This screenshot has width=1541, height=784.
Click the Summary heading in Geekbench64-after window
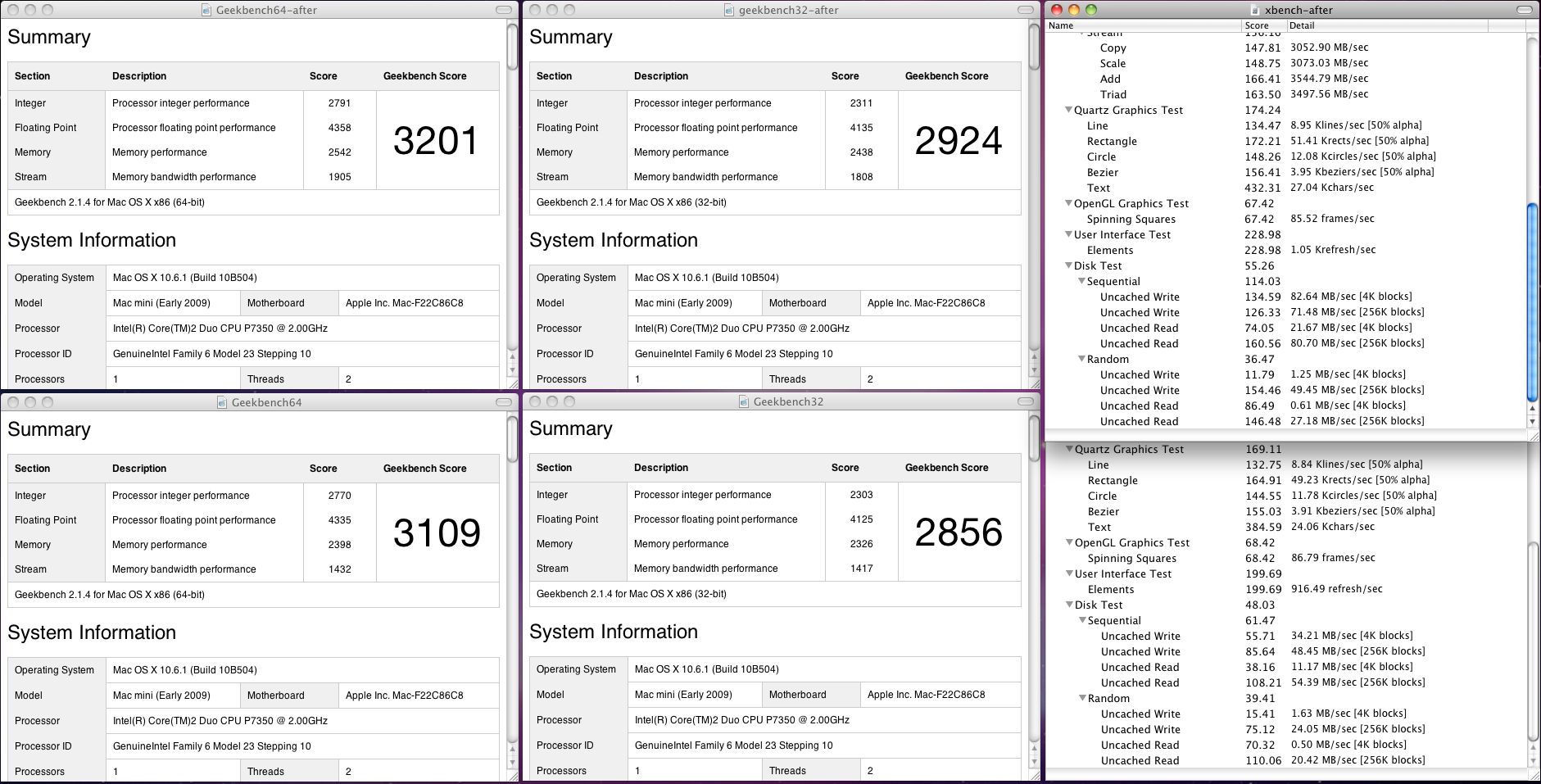point(49,37)
